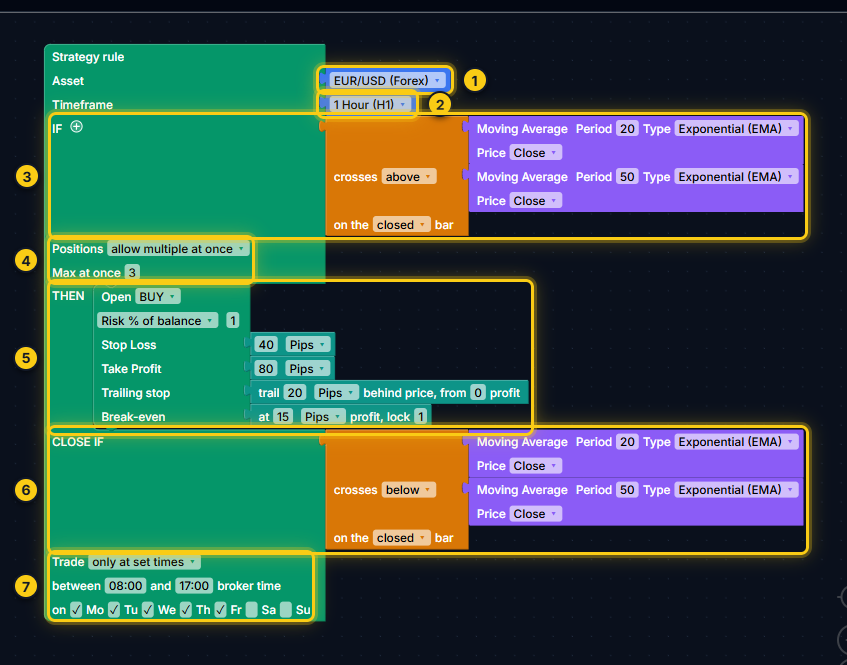Open the Trailing stop Pips unit dropdown
Image resolution: width=847 pixels, height=665 pixels.
[x=336, y=393]
